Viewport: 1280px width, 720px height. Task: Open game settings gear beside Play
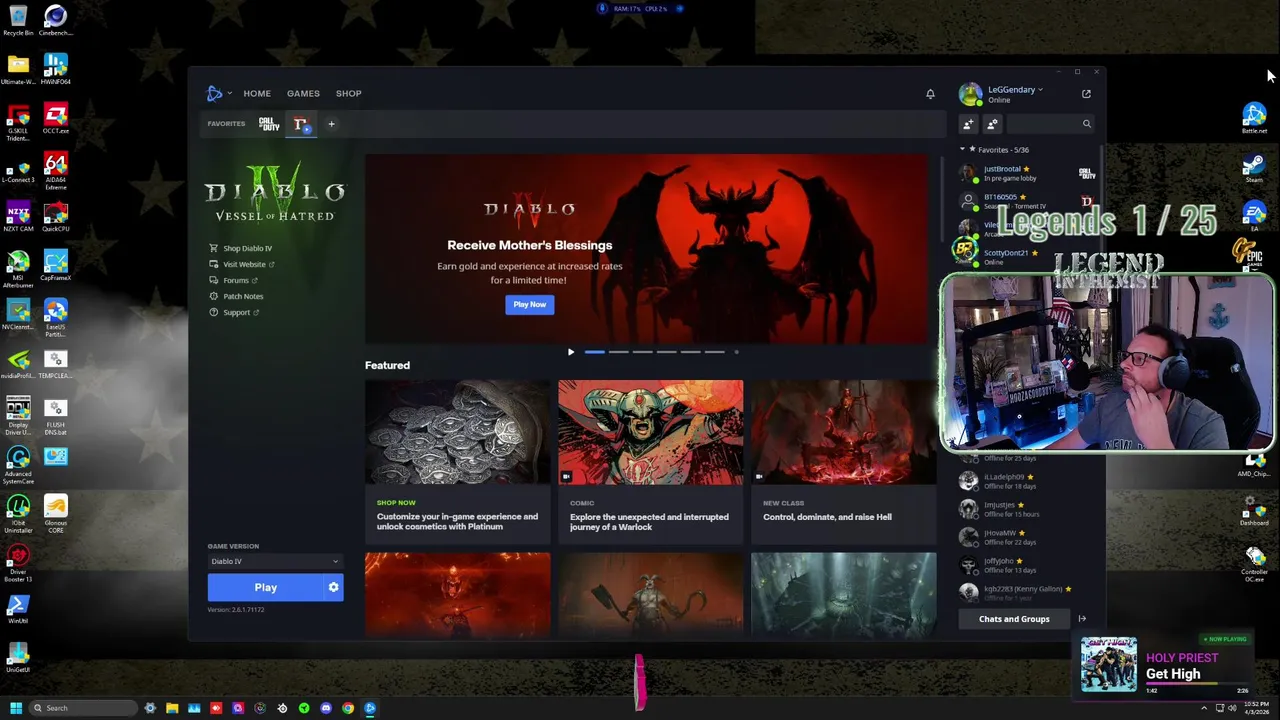pos(334,588)
